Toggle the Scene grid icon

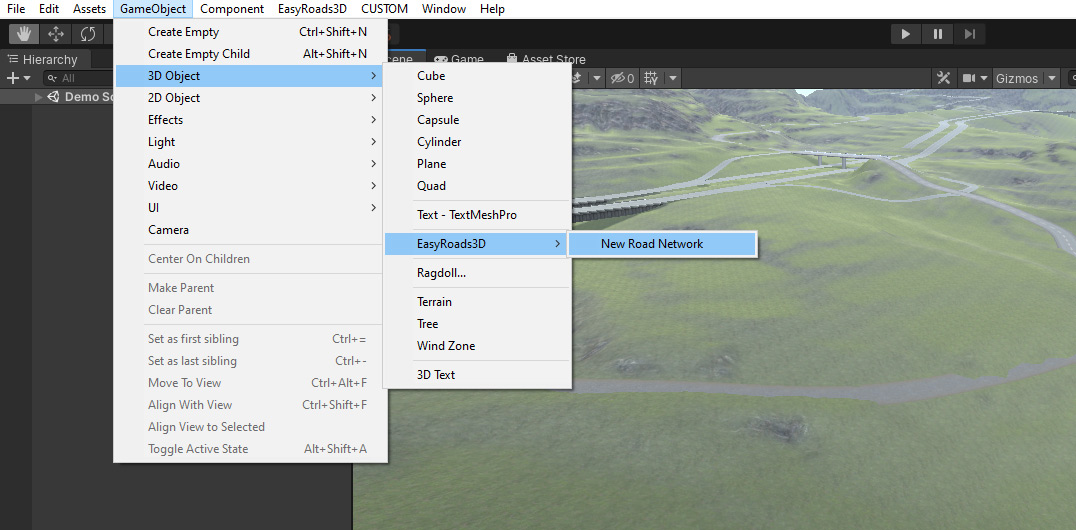point(651,78)
